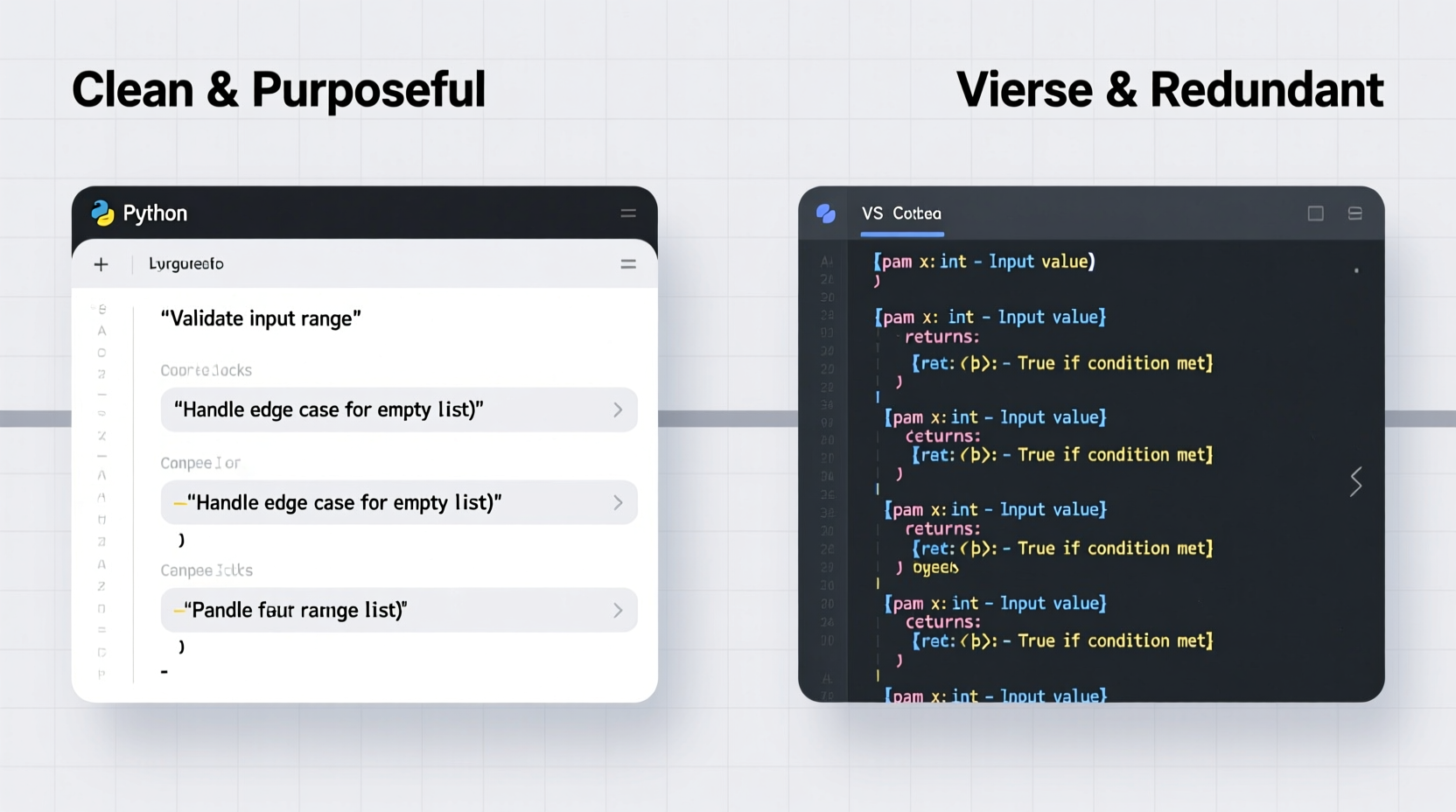
Task: Click the first "True if condition met" line
Action: [1062, 363]
